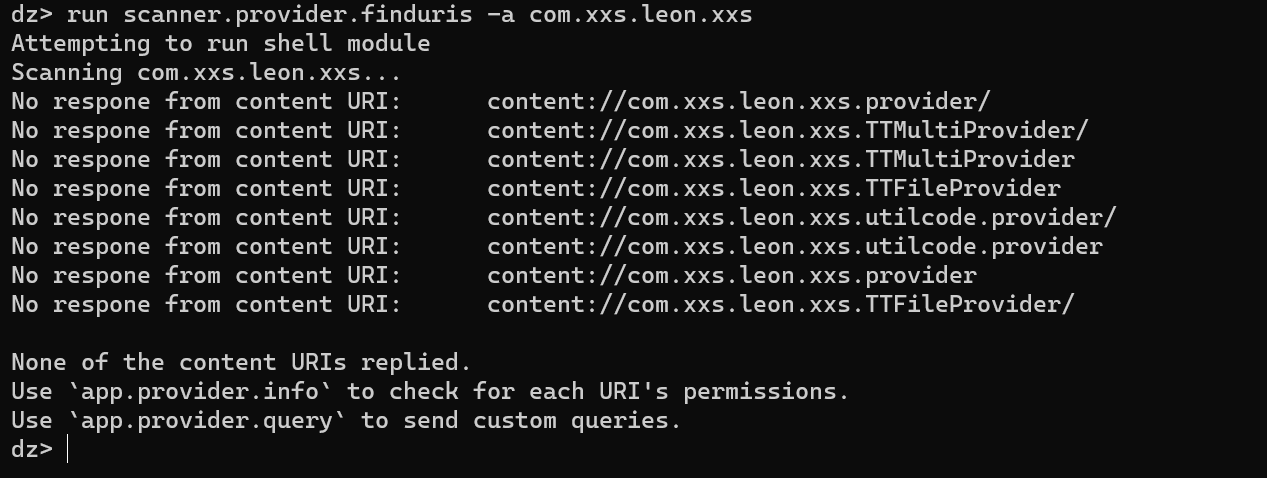Click the "Attempting to run shell module" line
1267x478 pixels.
coord(220,43)
